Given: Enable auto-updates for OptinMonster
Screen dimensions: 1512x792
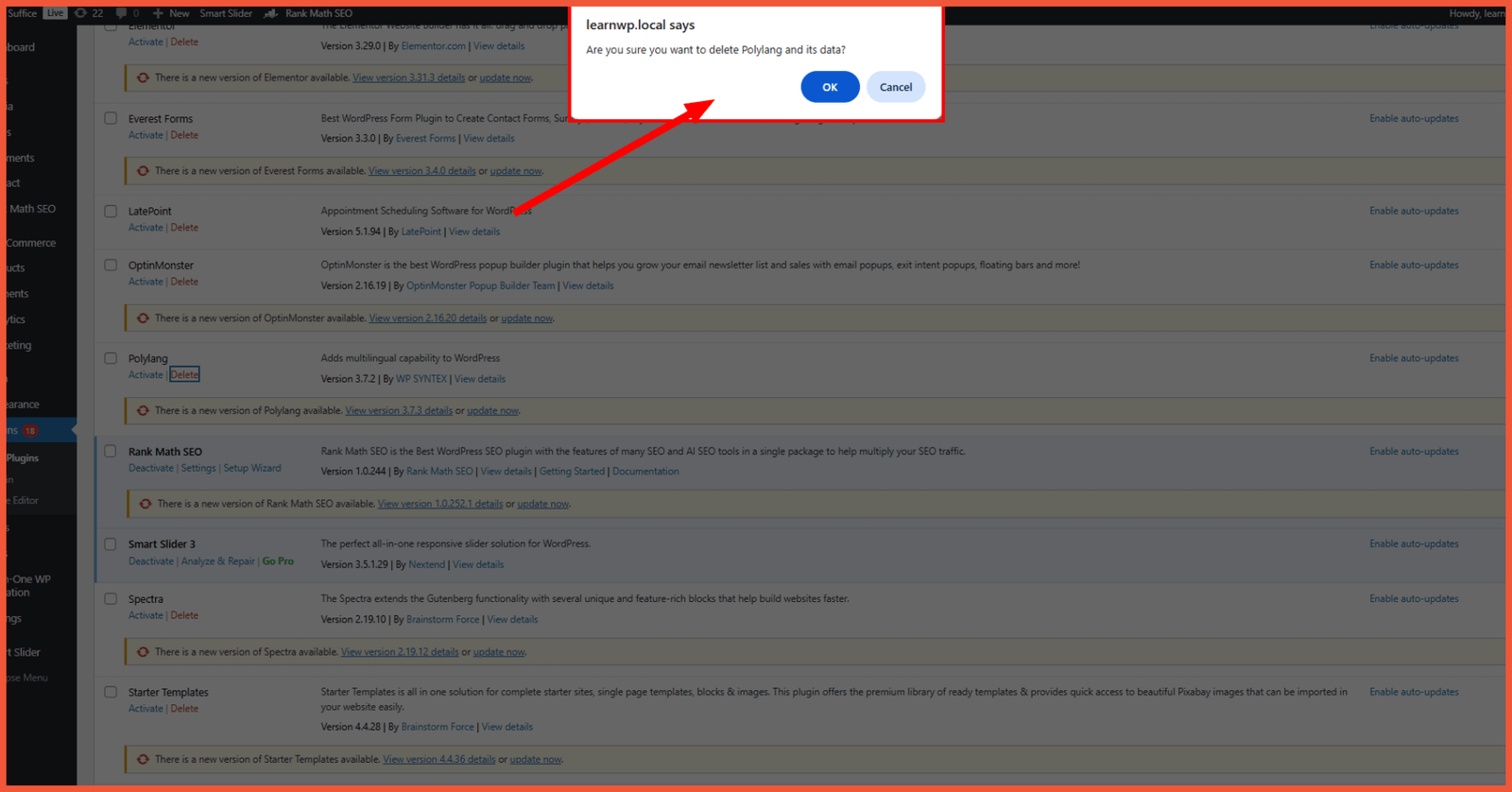Looking at the screenshot, I should [1414, 265].
